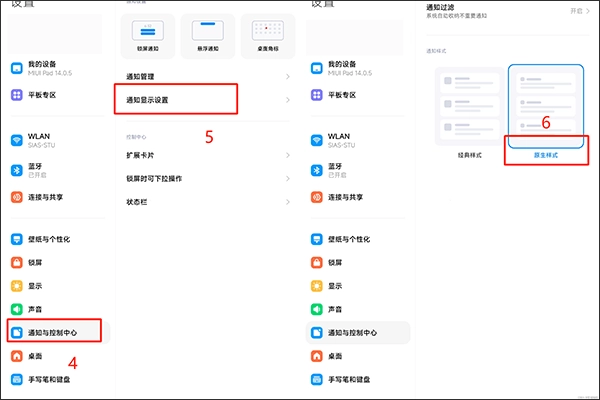Viewport: 600px width, 400px height.
Task: Choose the 原生样式 native style label
Action: click(545, 155)
